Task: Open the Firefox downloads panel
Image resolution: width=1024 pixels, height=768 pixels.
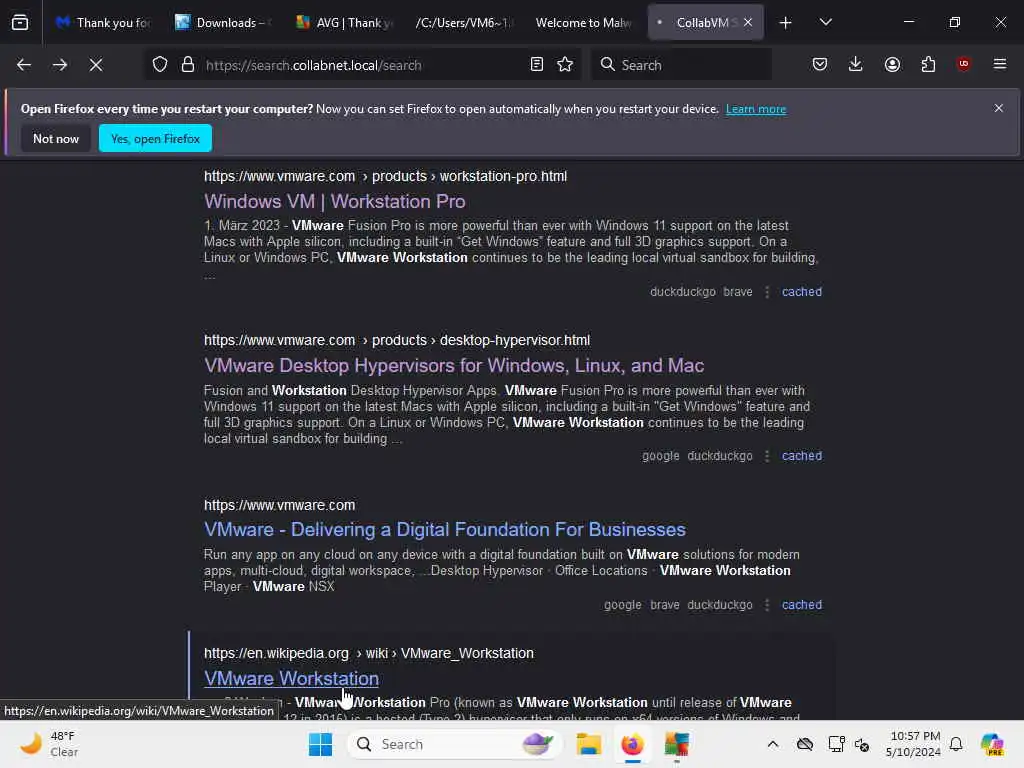Action: pos(856,65)
